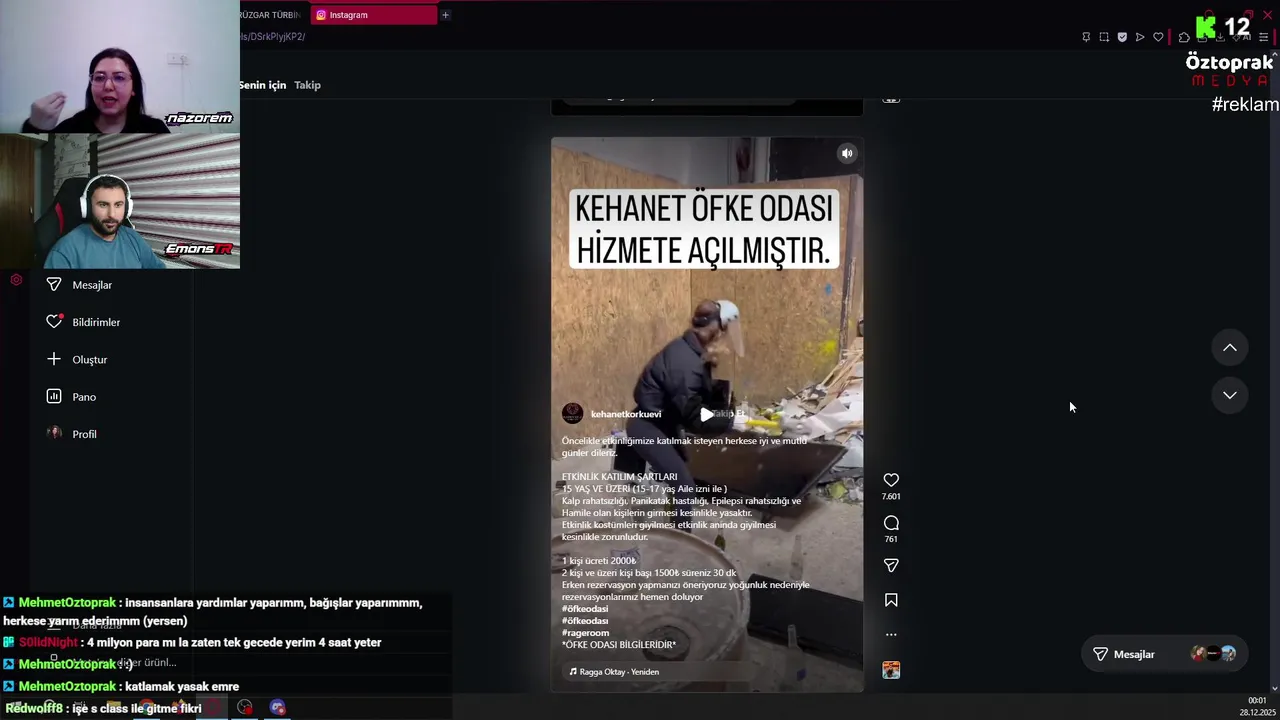Open the downloads icon in toolbar
The image size is (1280, 720).
pyautogui.click(x=1220, y=37)
